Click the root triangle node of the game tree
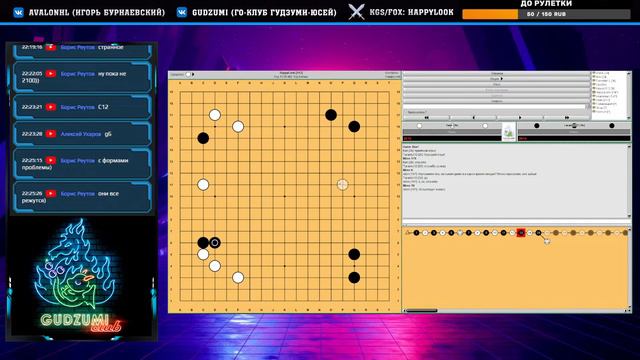Viewport: 640px width, 360px height. (x=408, y=233)
